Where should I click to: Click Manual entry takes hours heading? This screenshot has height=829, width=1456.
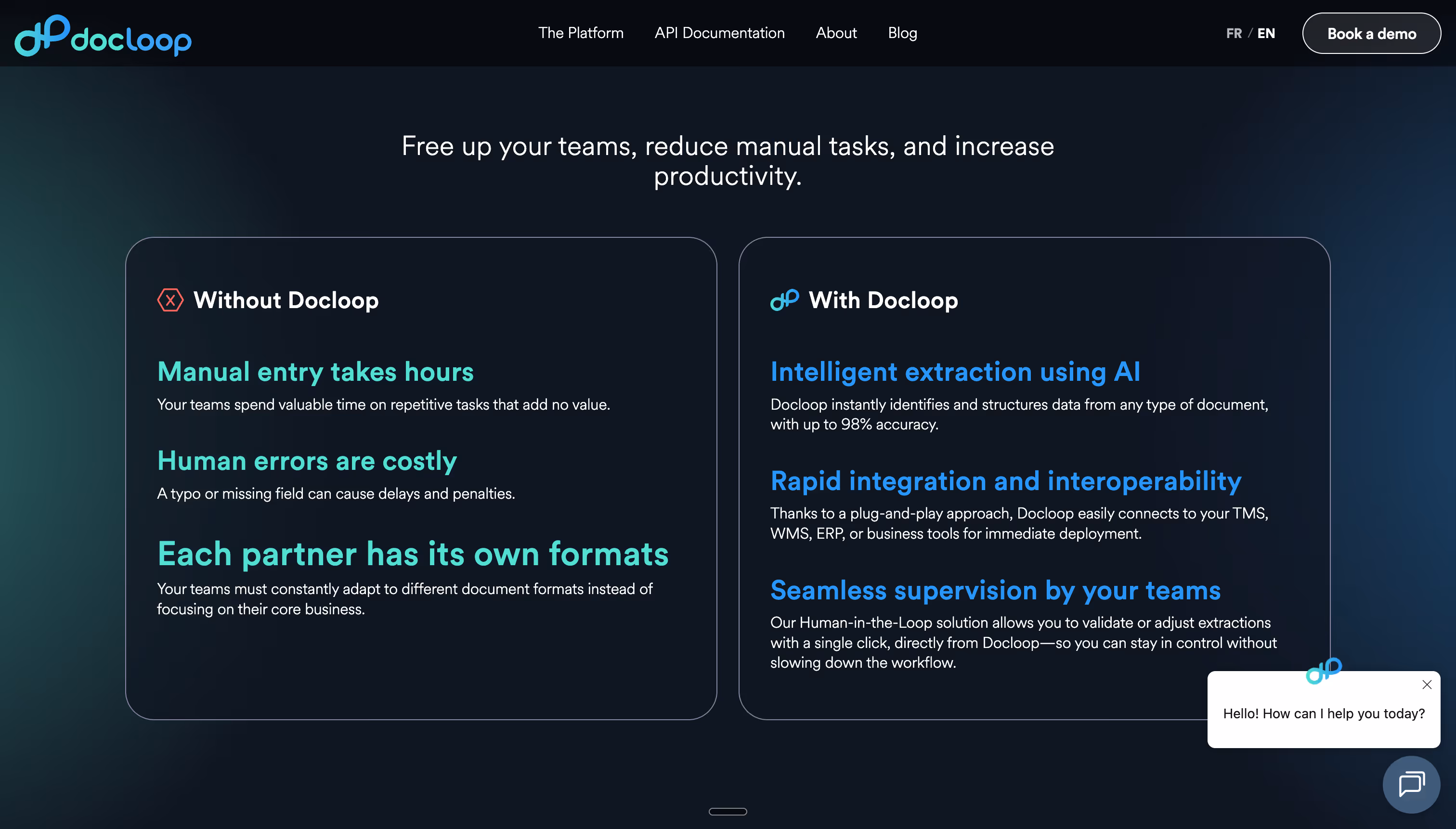315,372
